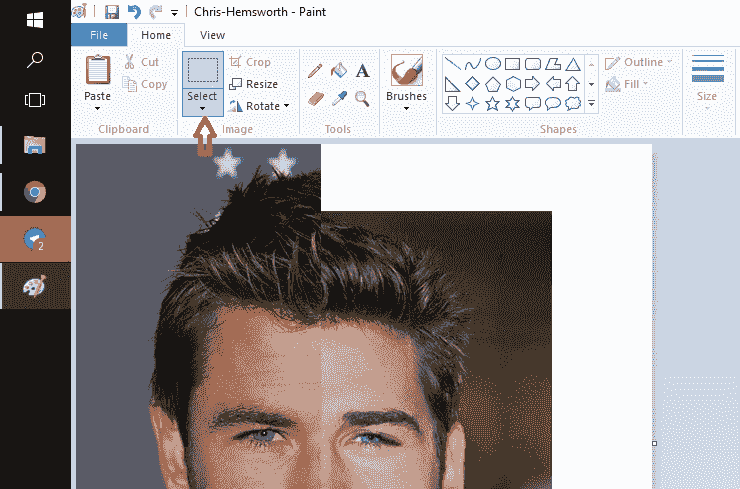This screenshot has height=489, width=740.
Task: Redo the last undone action
Action: point(155,12)
